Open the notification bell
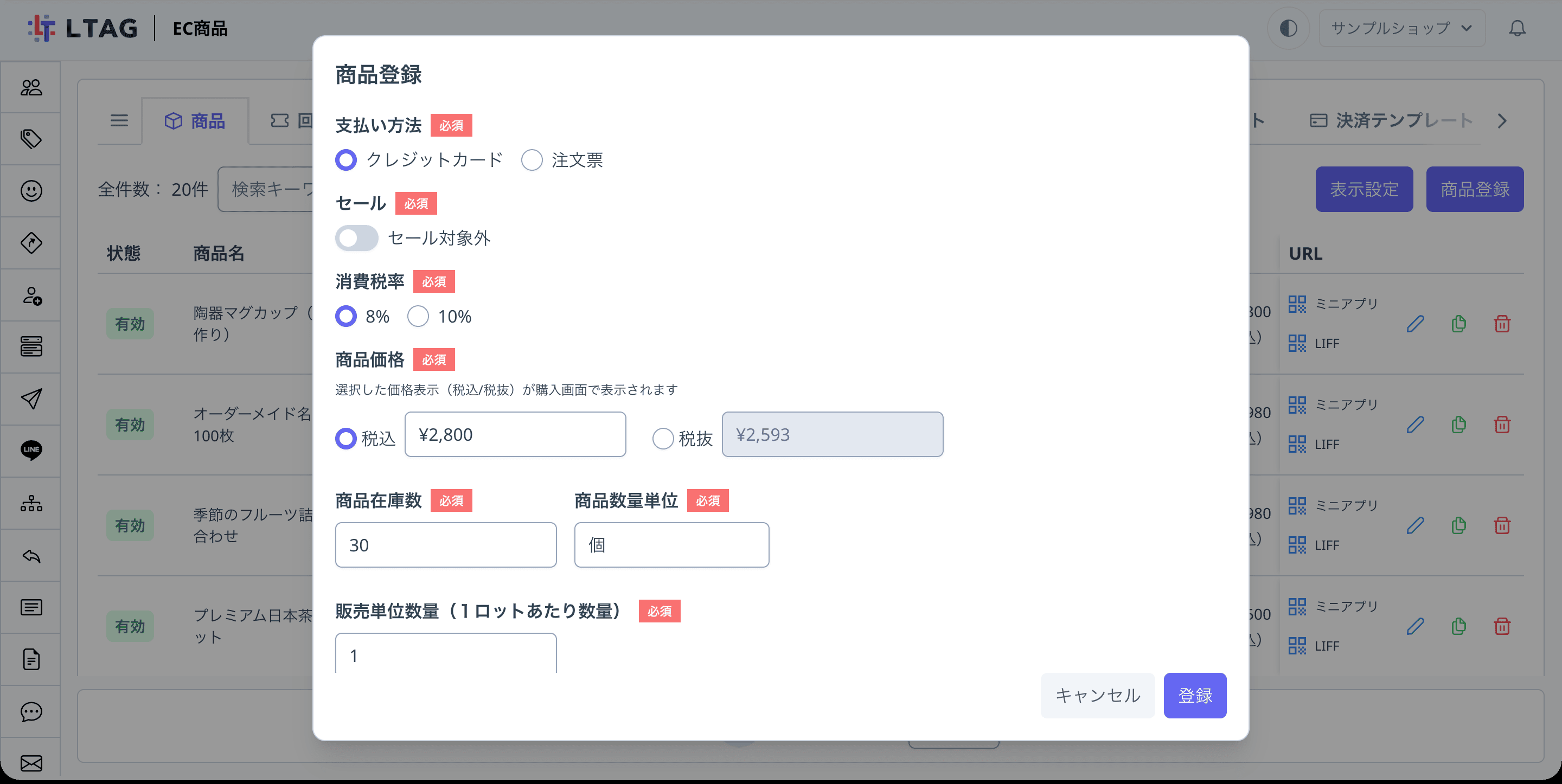 1517,29
